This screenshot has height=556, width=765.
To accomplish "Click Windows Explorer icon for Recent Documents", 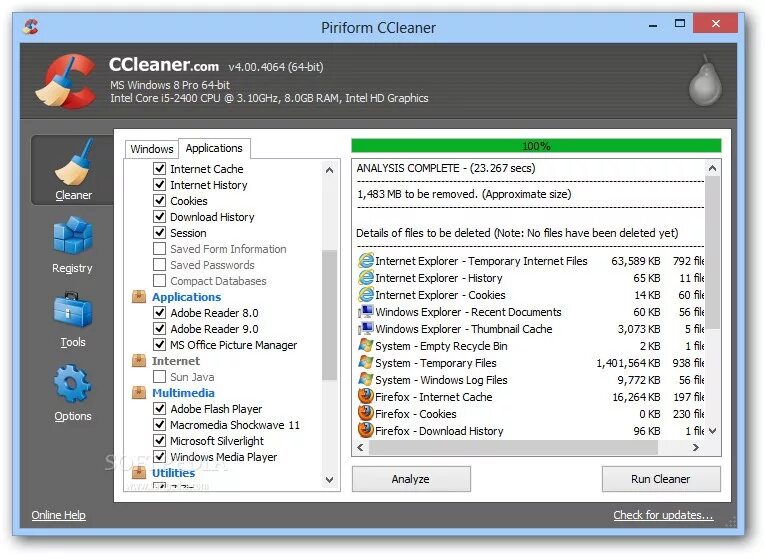I will pos(366,312).
